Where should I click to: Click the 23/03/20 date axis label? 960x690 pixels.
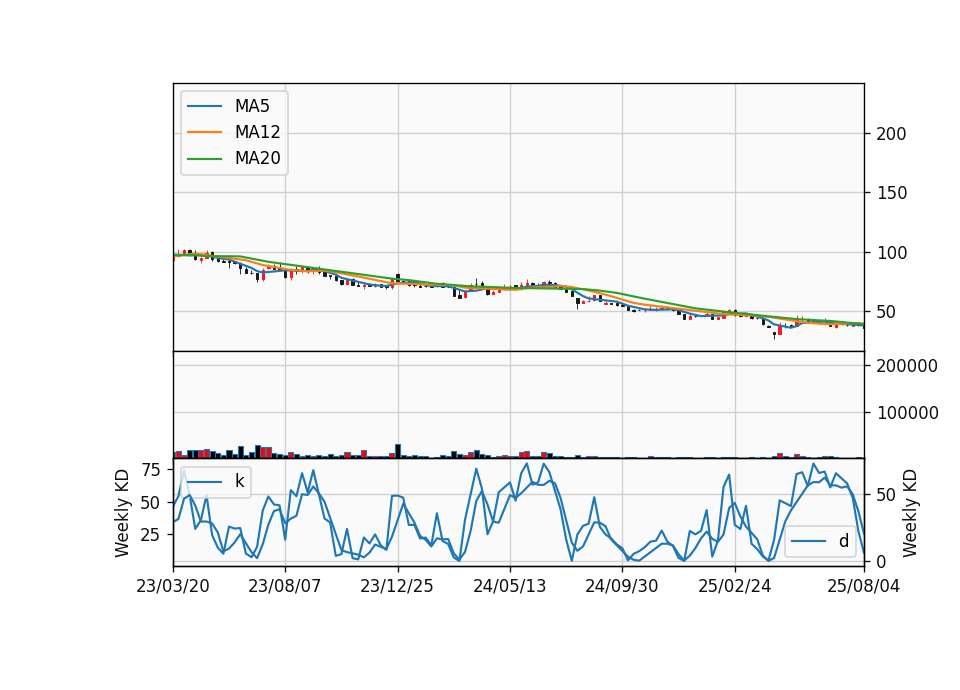(173, 586)
